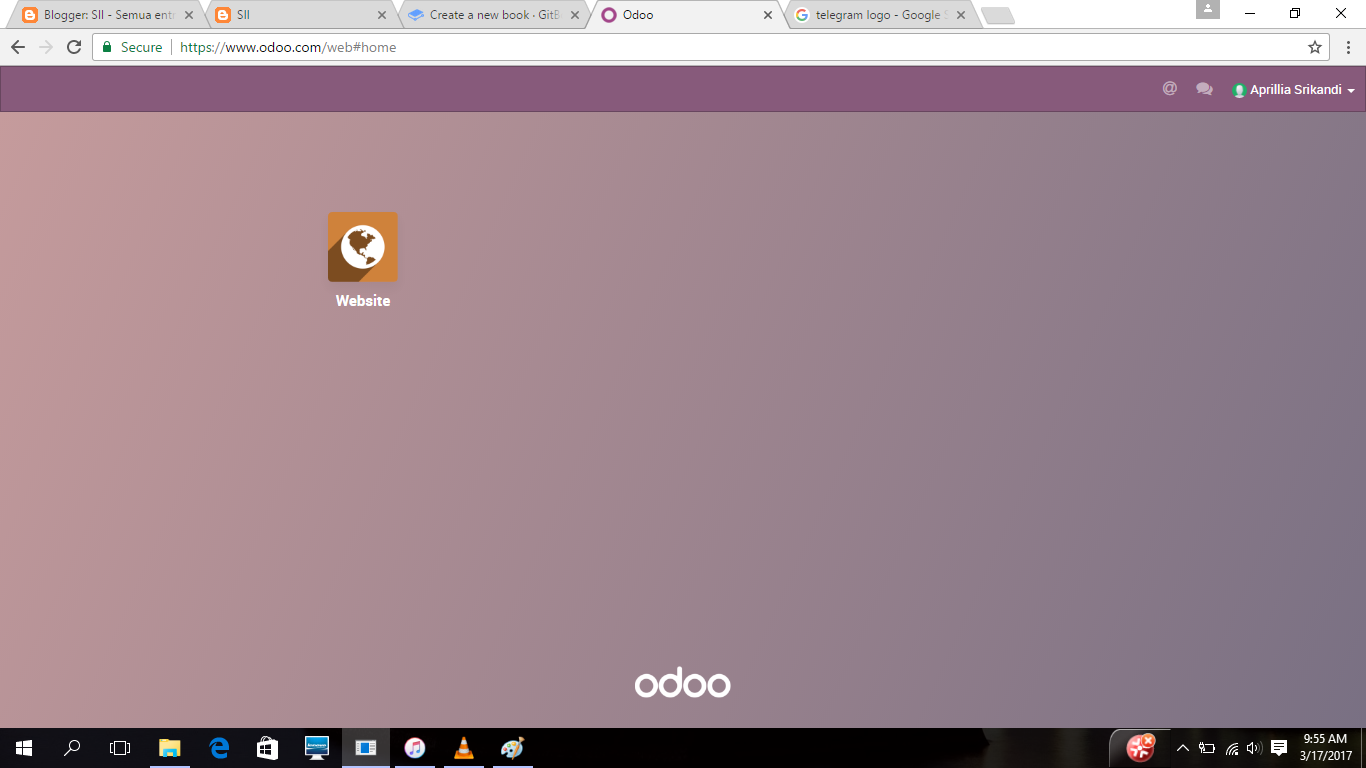Open the Paint palette app on taskbar
Image resolution: width=1366 pixels, height=768 pixels.
pyautogui.click(x=512, y=747)
